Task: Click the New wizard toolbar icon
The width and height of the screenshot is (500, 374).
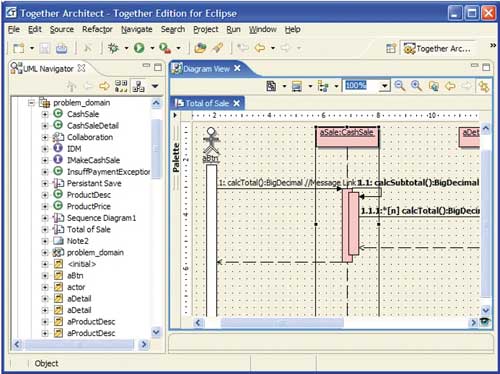Action: pos(19,49)
